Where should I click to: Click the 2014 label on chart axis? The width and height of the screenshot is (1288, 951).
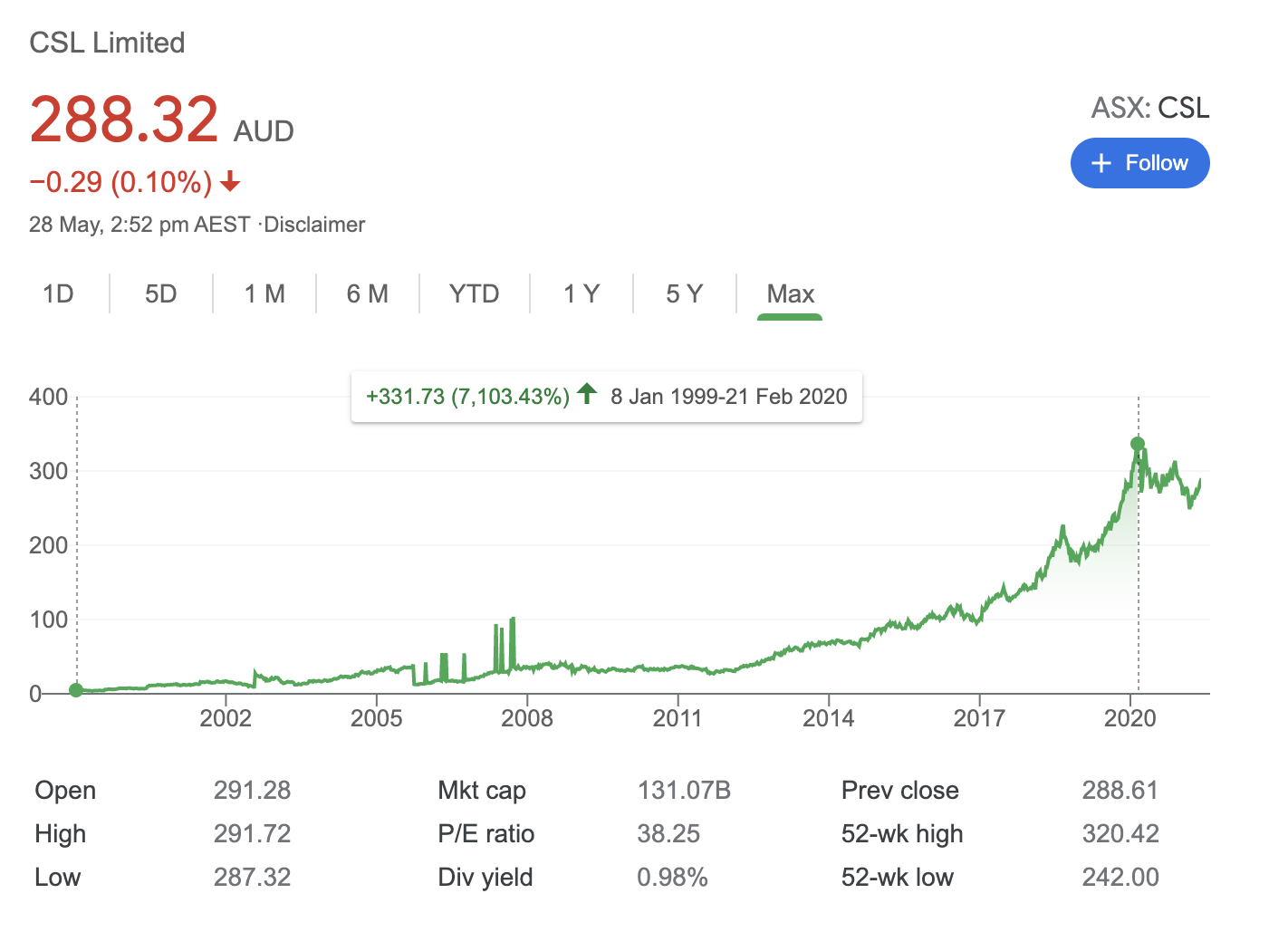coord(828,718)
